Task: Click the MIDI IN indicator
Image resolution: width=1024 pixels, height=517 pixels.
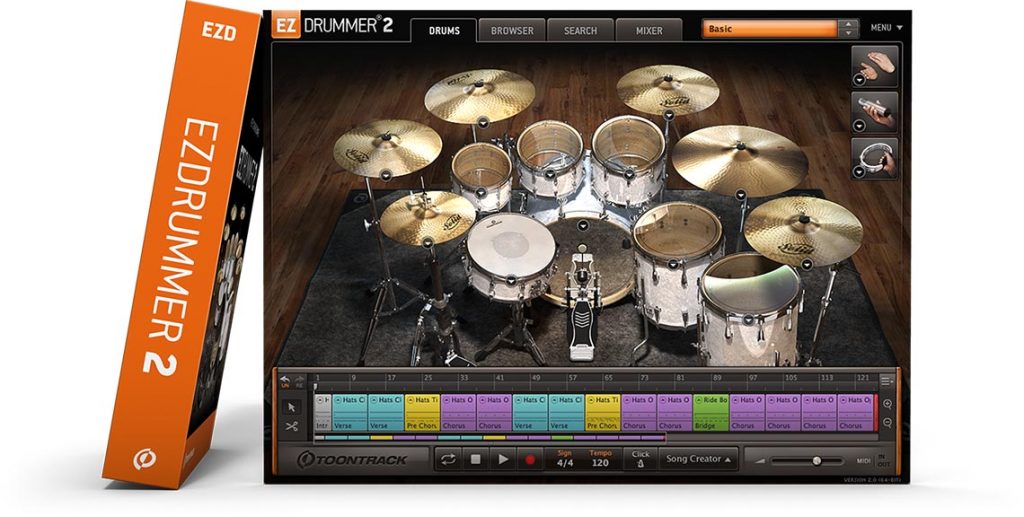Action: click(x=883, y=456)
